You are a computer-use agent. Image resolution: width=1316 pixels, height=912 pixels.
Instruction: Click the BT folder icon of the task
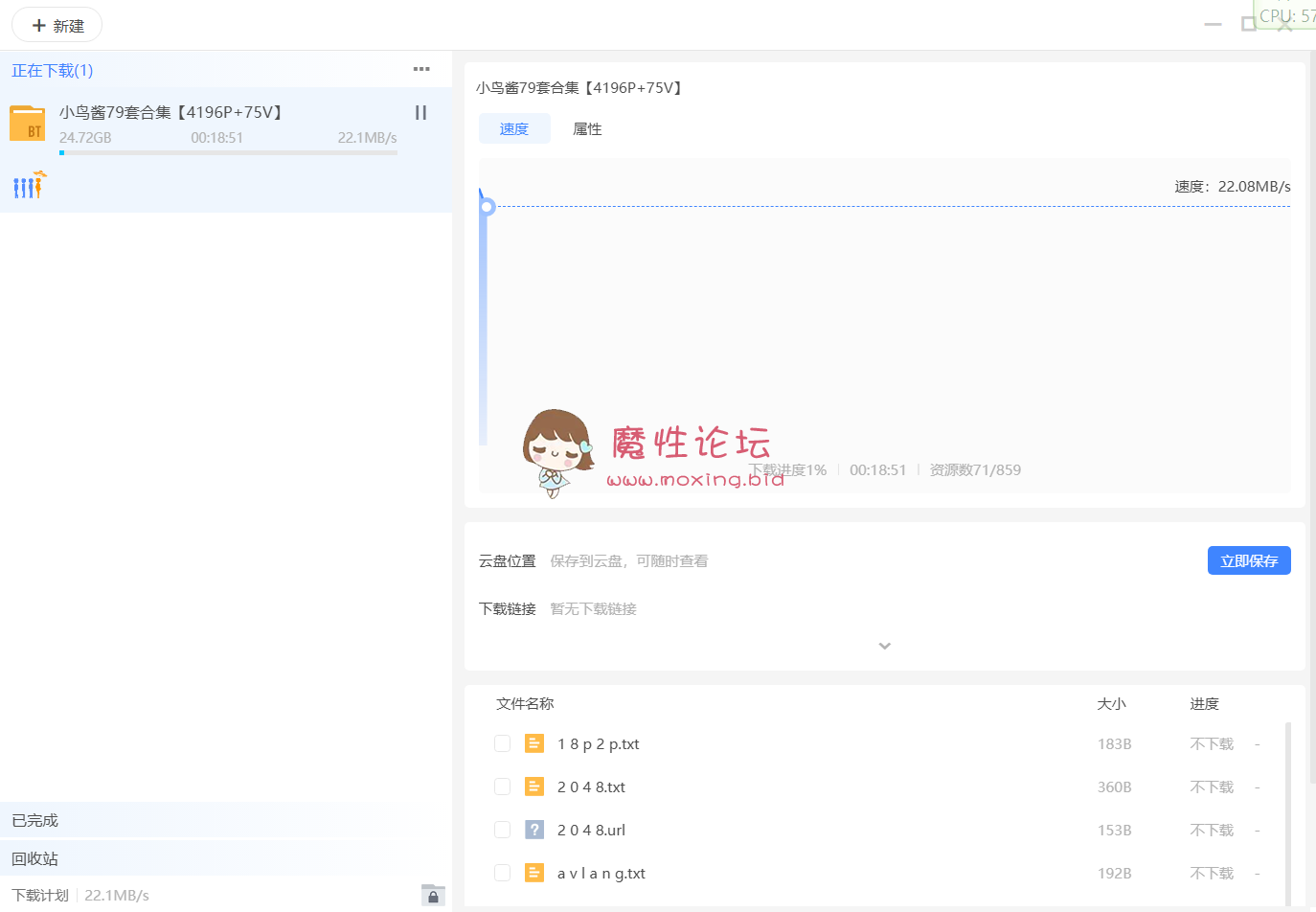coord(27,124)
